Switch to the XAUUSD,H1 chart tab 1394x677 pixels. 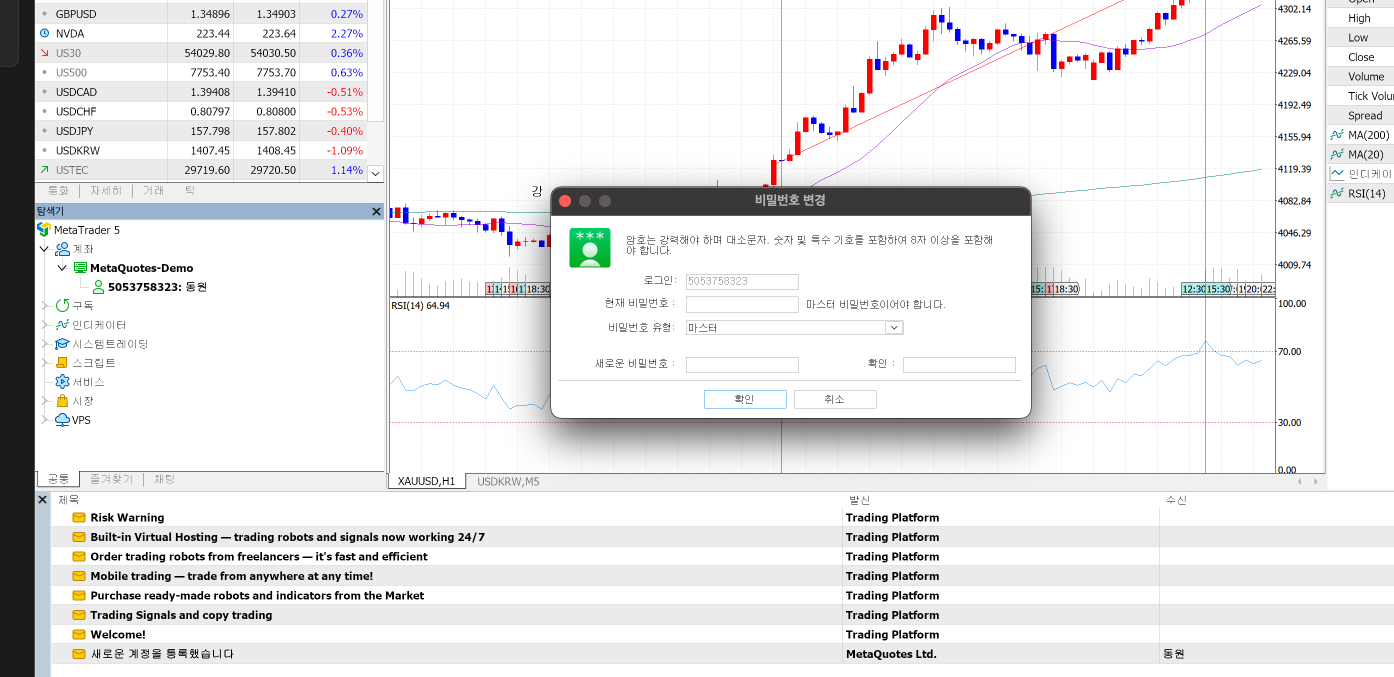click(x=426, y=481)
